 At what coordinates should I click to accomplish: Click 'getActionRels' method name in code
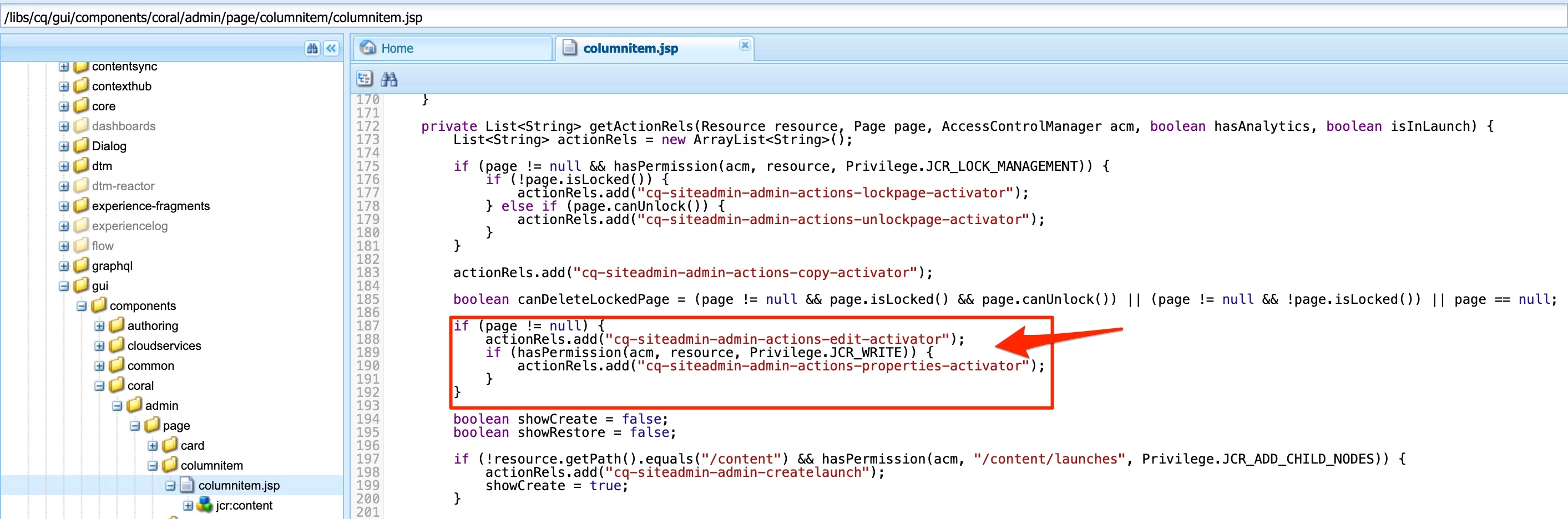click(641, 126)
